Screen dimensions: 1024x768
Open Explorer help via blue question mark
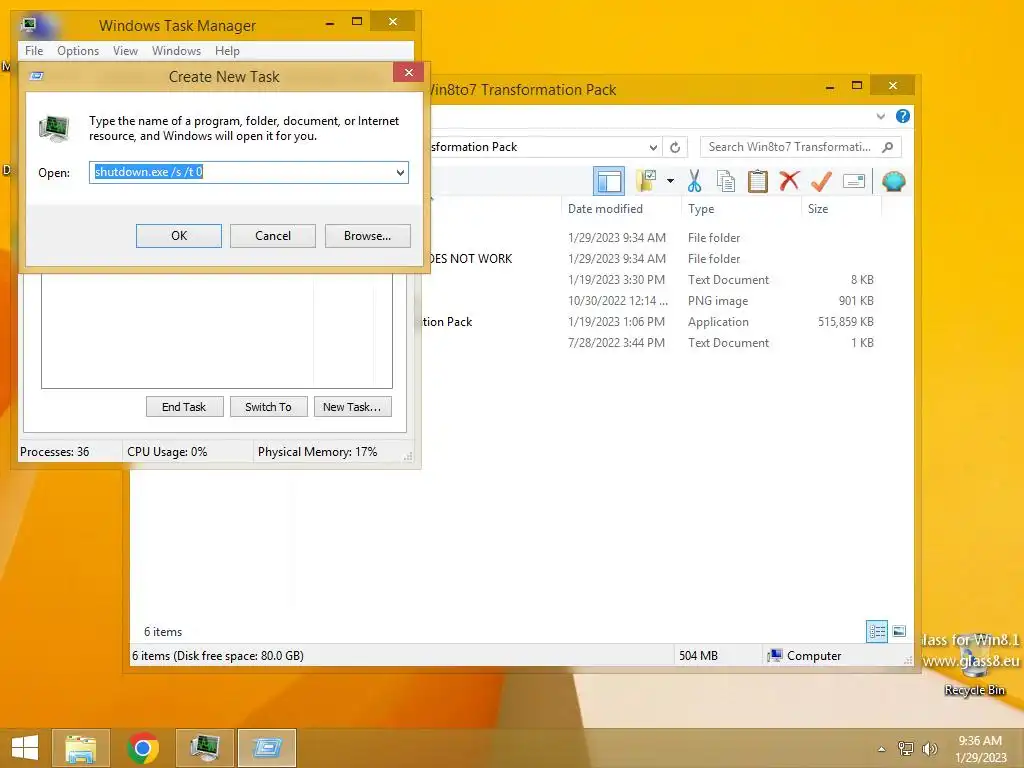(x=903, y=116)
